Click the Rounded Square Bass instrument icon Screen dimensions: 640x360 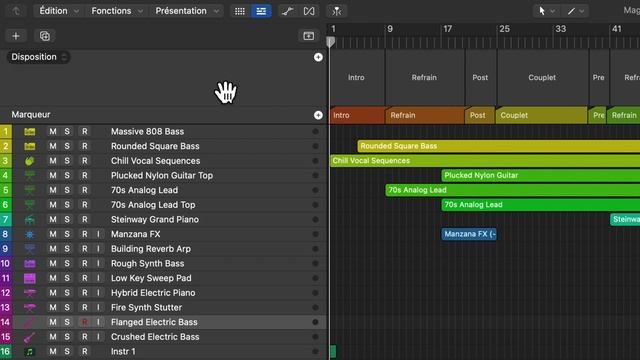29,146
